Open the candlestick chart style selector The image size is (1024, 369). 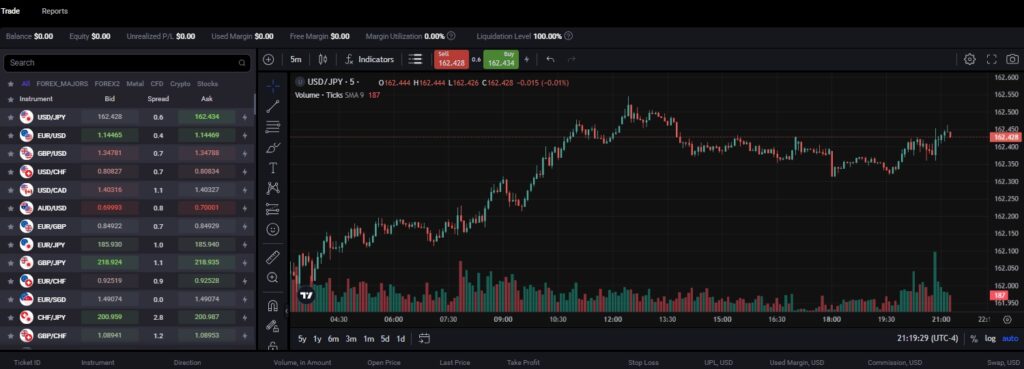click(x=323, y=59)
